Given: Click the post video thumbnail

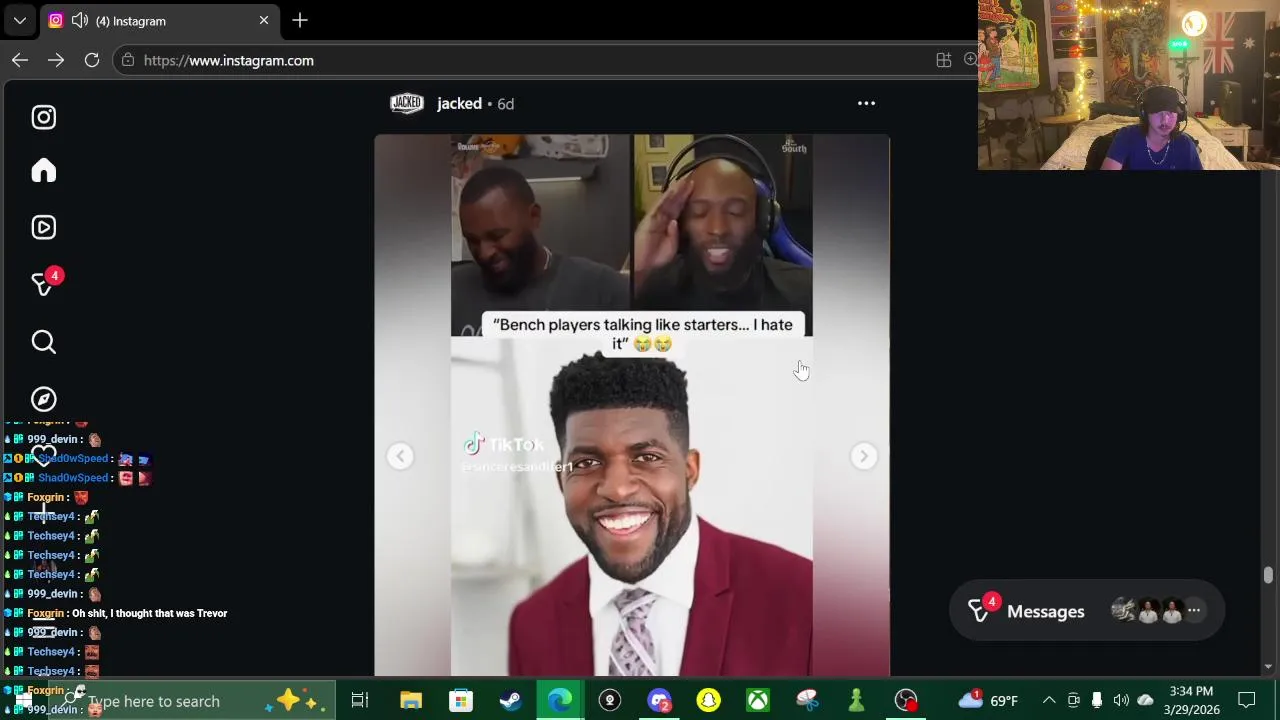Looking at the screenshot, I should [632, 405].
